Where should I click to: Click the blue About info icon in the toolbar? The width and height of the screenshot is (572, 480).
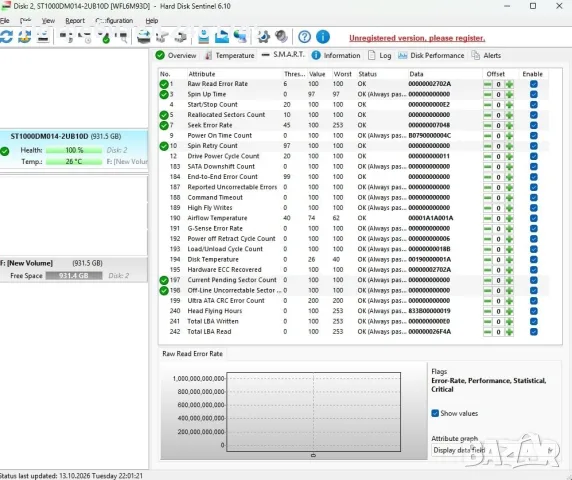point(322,37)
